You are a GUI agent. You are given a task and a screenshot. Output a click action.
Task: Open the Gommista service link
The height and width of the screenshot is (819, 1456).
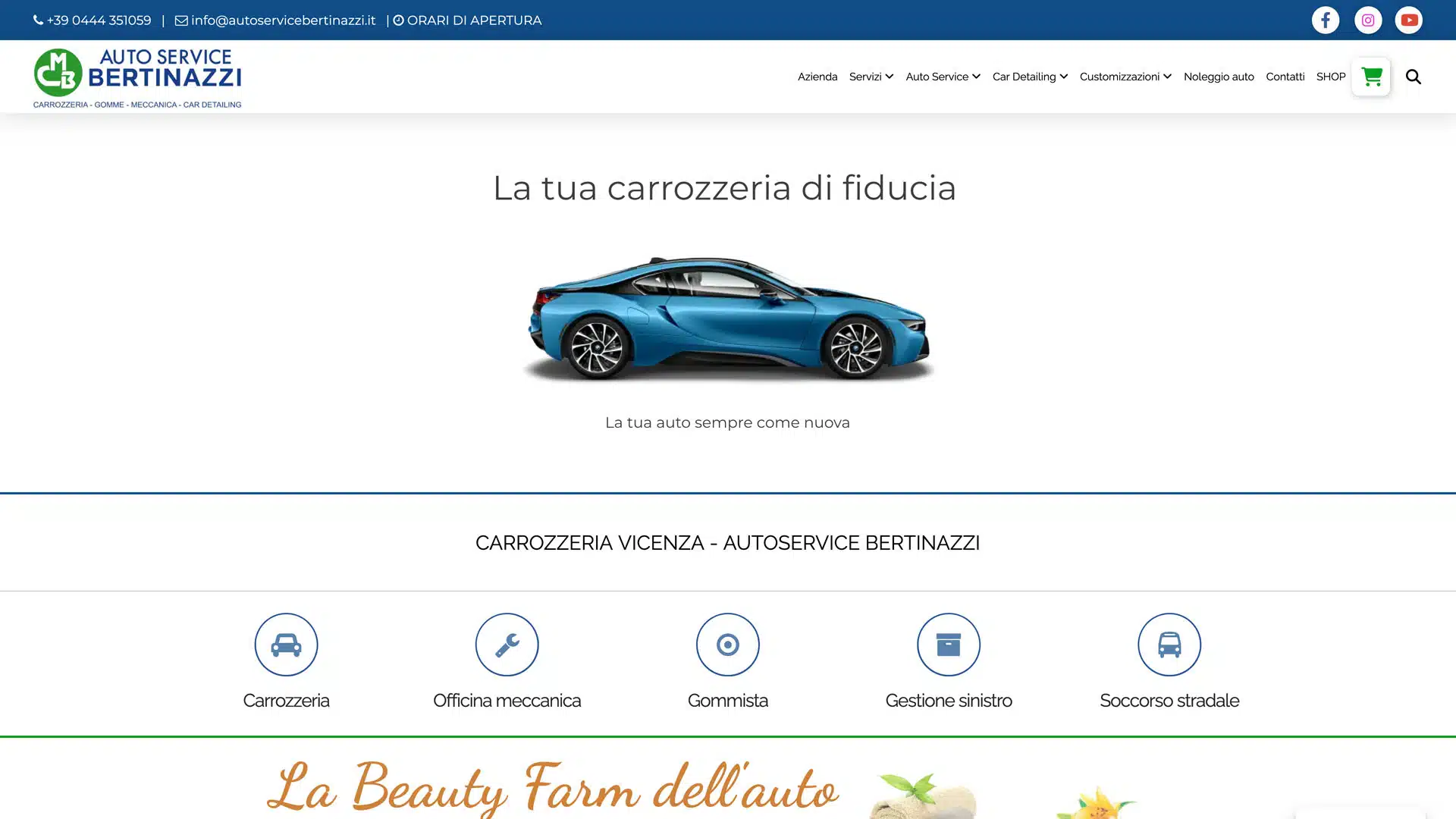pyautogui.click(x=728, y=701)
